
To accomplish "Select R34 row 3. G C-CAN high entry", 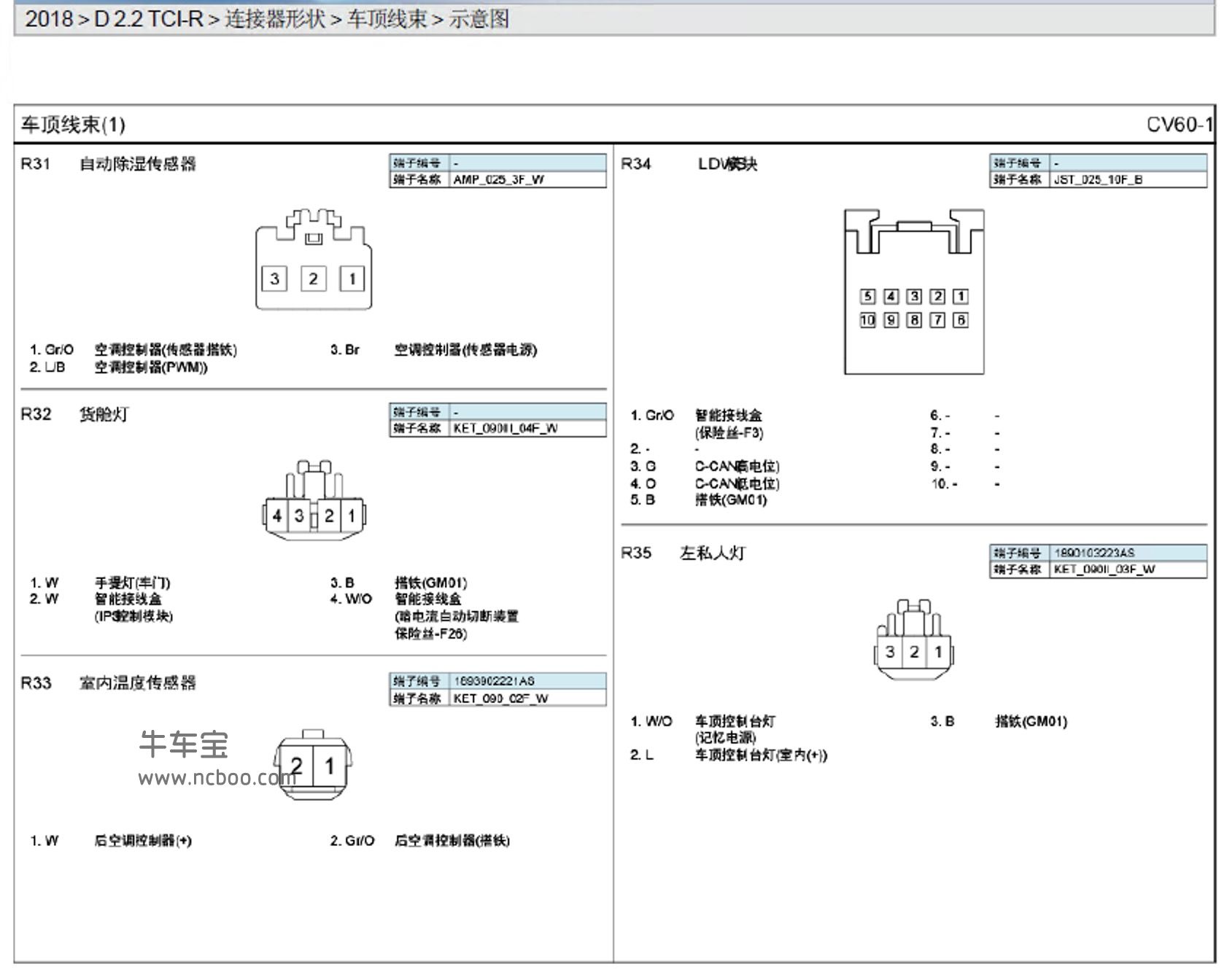I will click(x=705, y=466).
